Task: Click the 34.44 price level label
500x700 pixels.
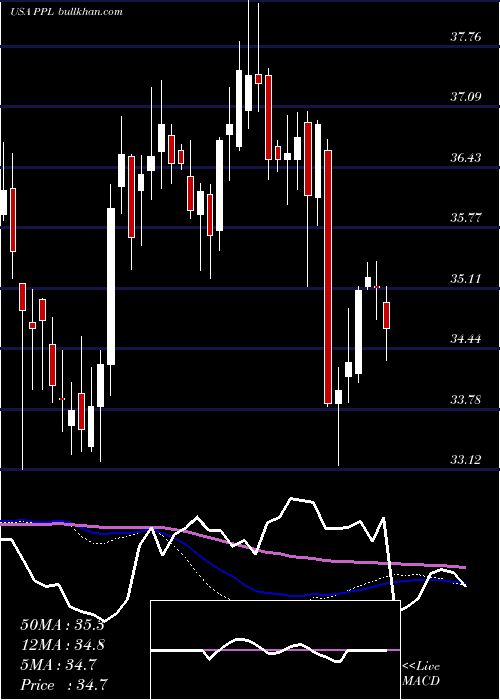Action: pos(466,339)
